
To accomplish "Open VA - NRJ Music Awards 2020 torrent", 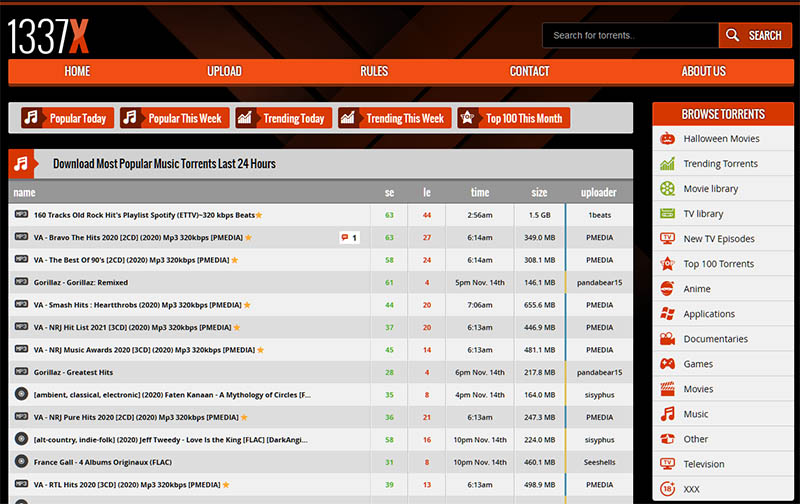I will tap(144, 350).
